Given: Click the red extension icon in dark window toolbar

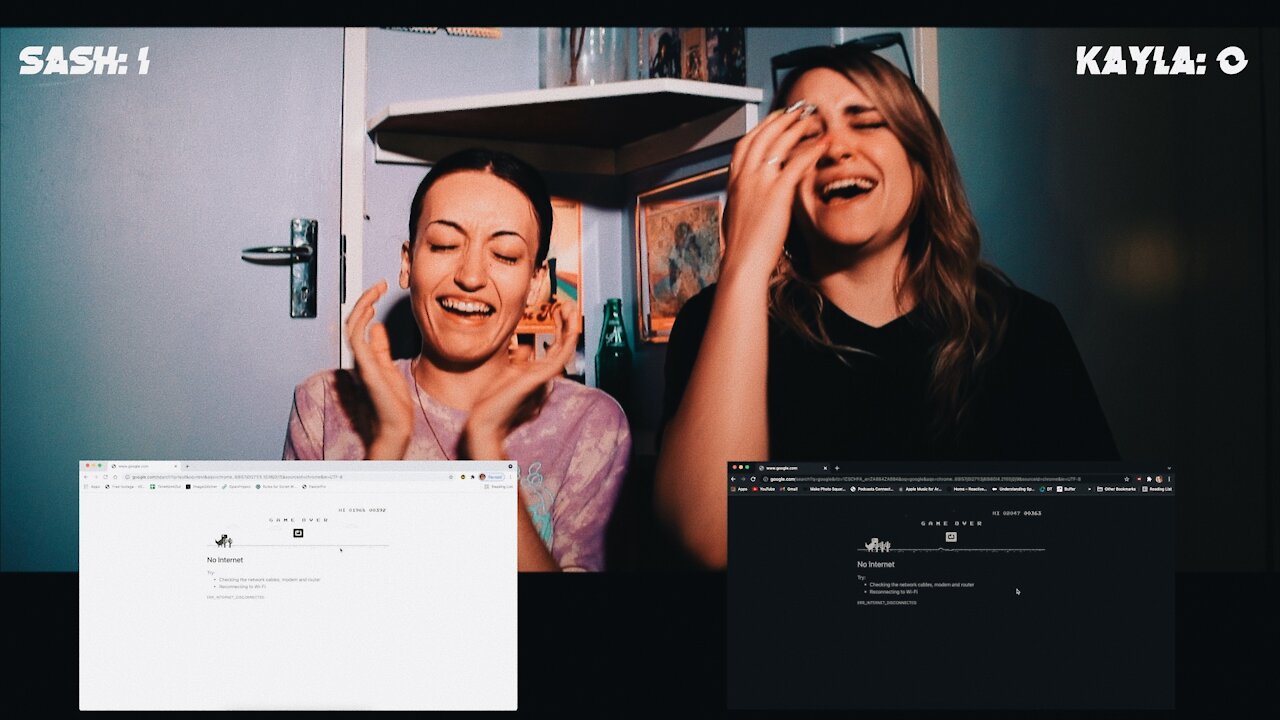Looking at the screenshot, I should pos(1140,479).
